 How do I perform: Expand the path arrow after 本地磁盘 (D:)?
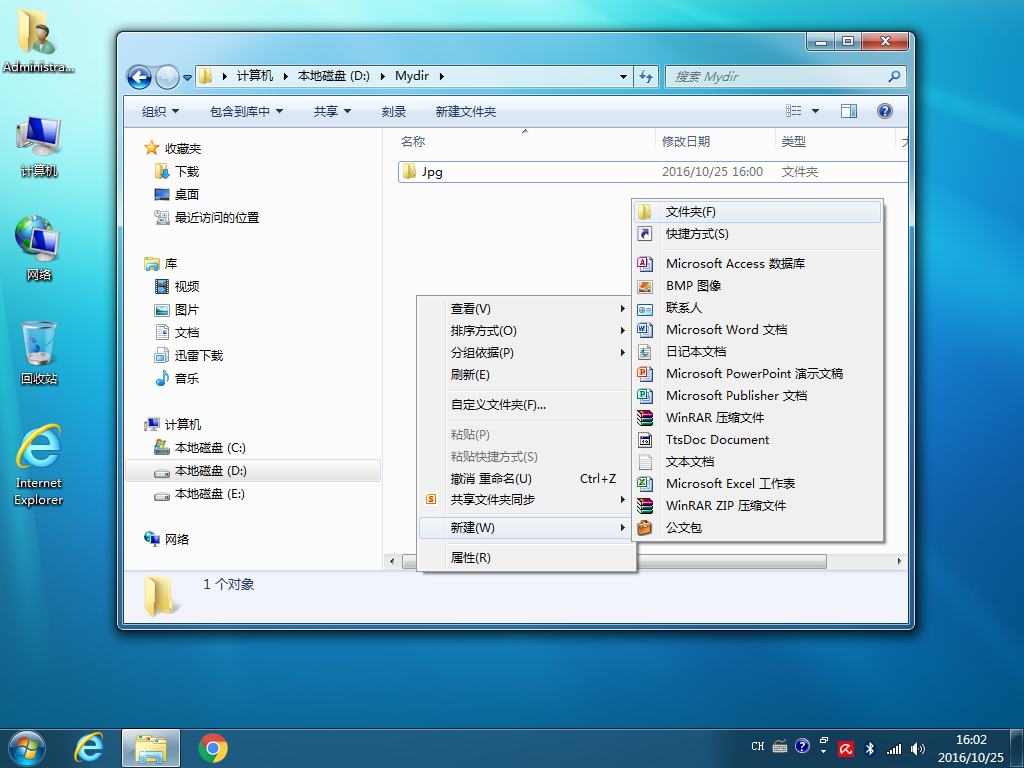(x=382, y=76)
